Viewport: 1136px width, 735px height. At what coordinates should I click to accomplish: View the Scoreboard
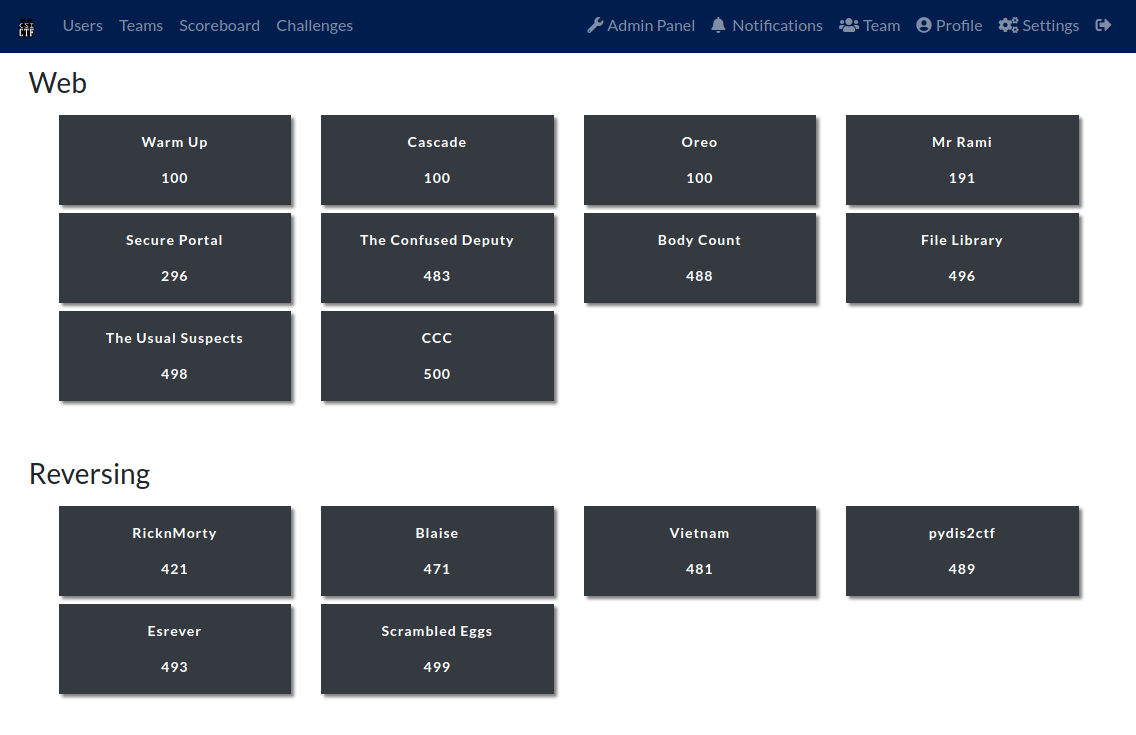pyautogui.click(x=219, y=26)
